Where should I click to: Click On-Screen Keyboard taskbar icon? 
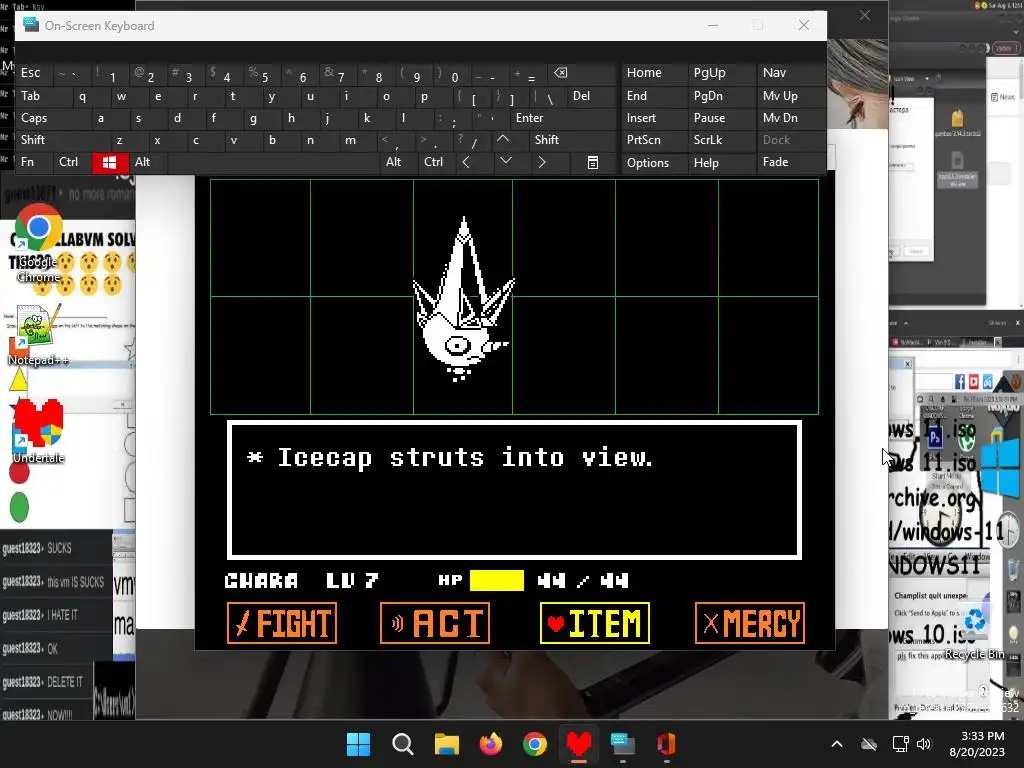(622, 744)
